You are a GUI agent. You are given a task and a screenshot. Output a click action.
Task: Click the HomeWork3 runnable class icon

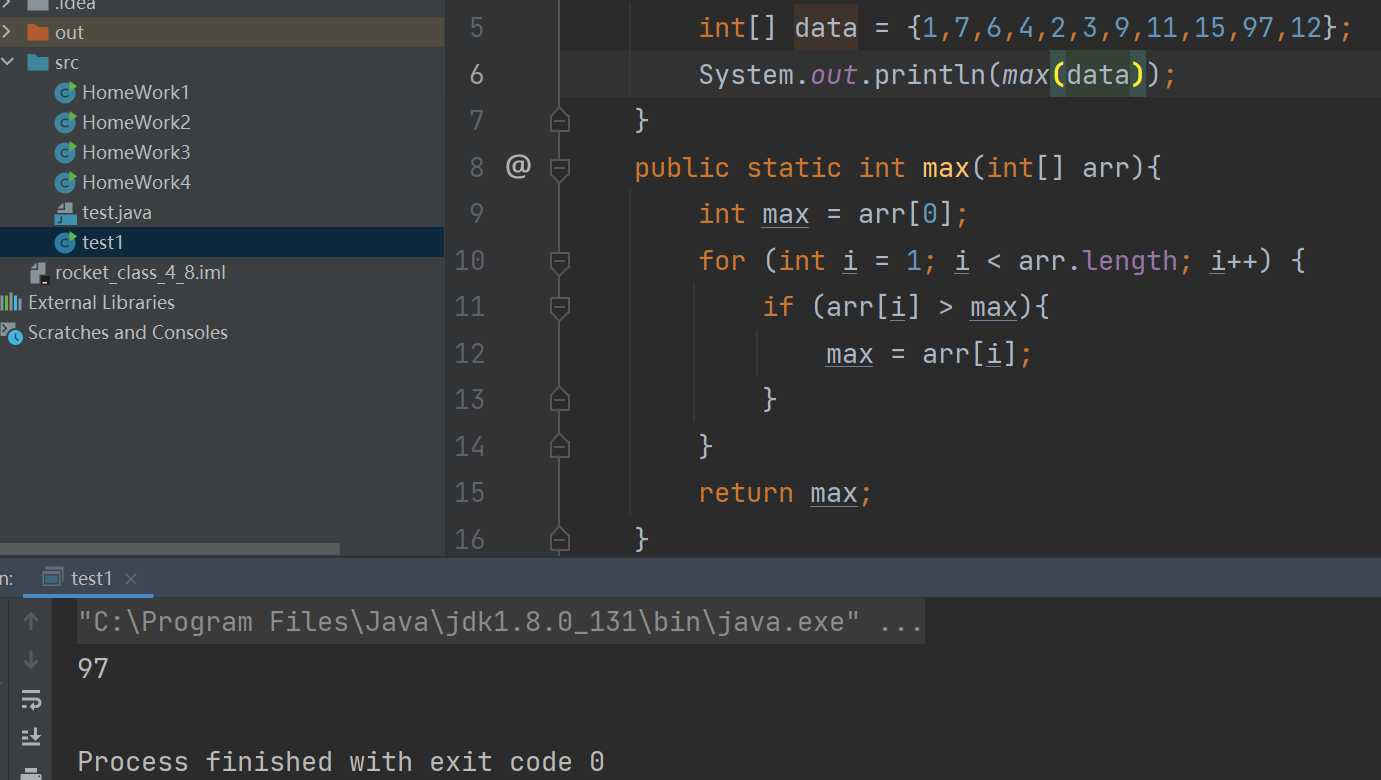pos(66,152)
